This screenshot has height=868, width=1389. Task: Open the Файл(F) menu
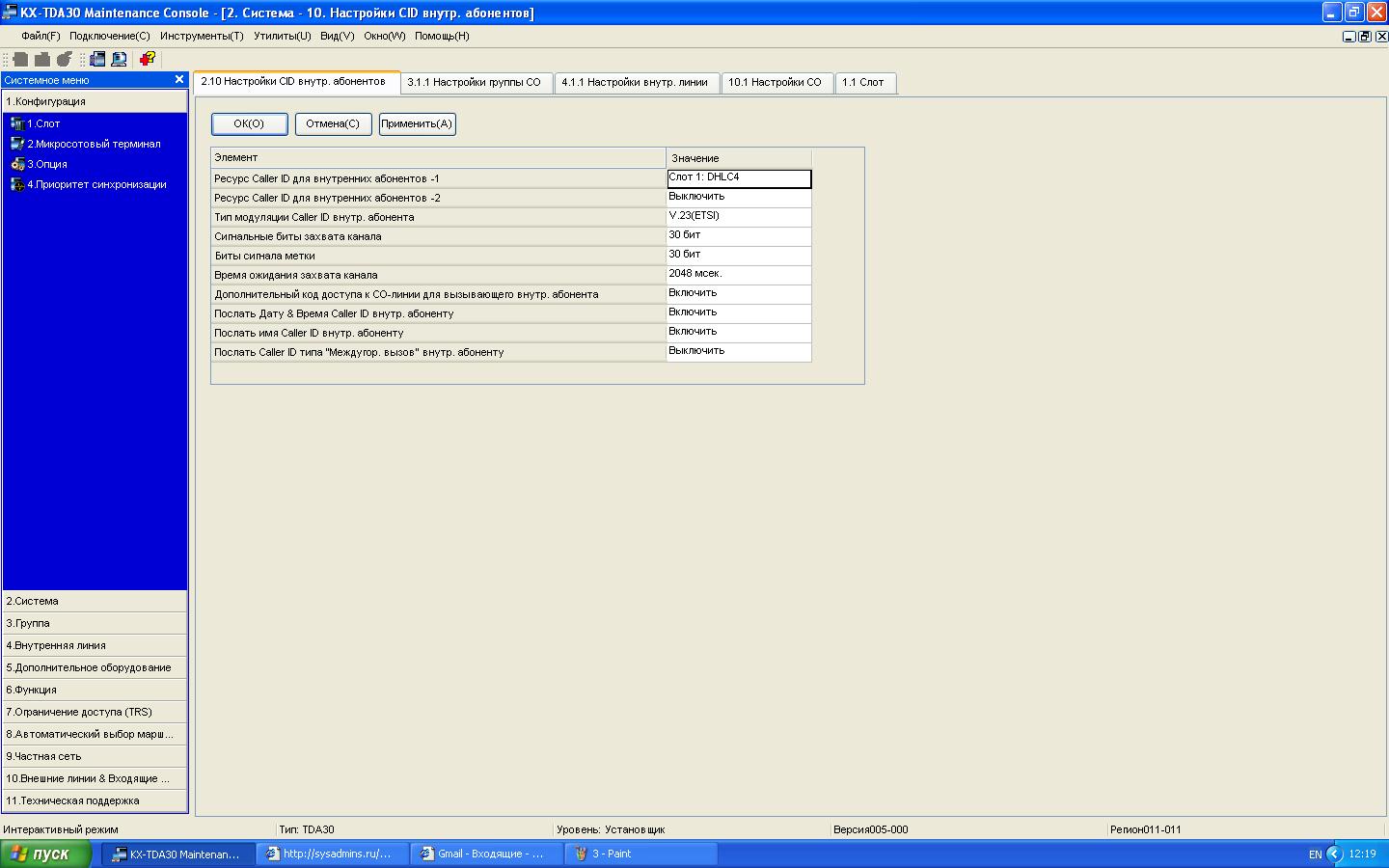(41, 36)
